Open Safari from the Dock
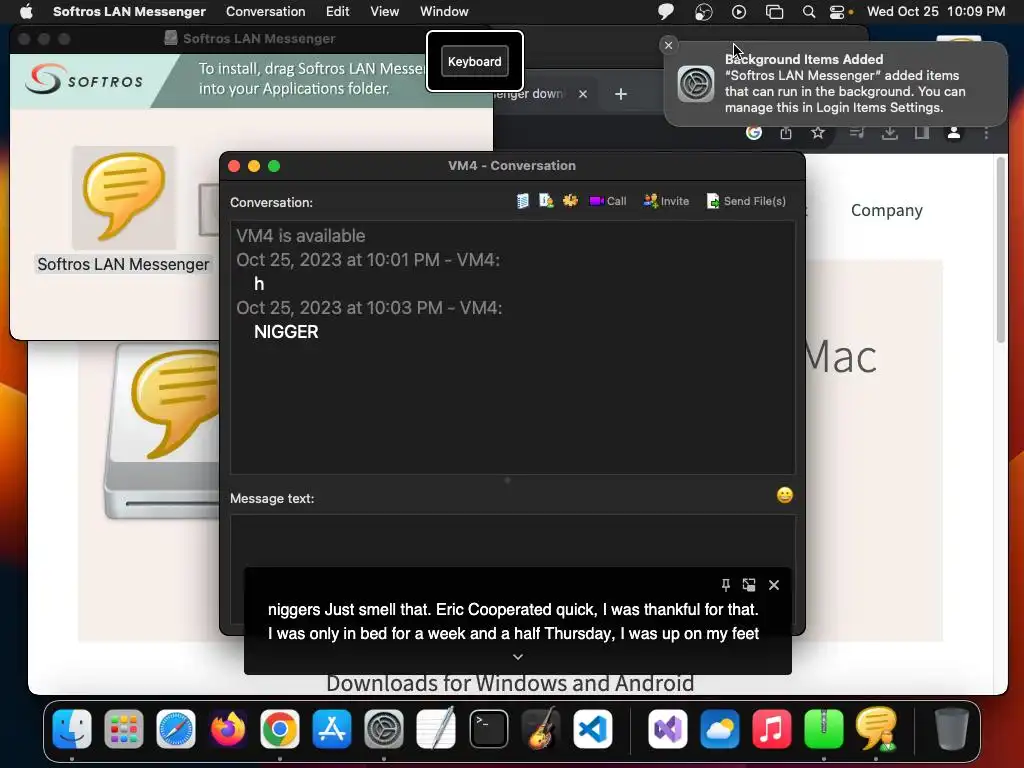The image size is (1024, 768). 176,729
